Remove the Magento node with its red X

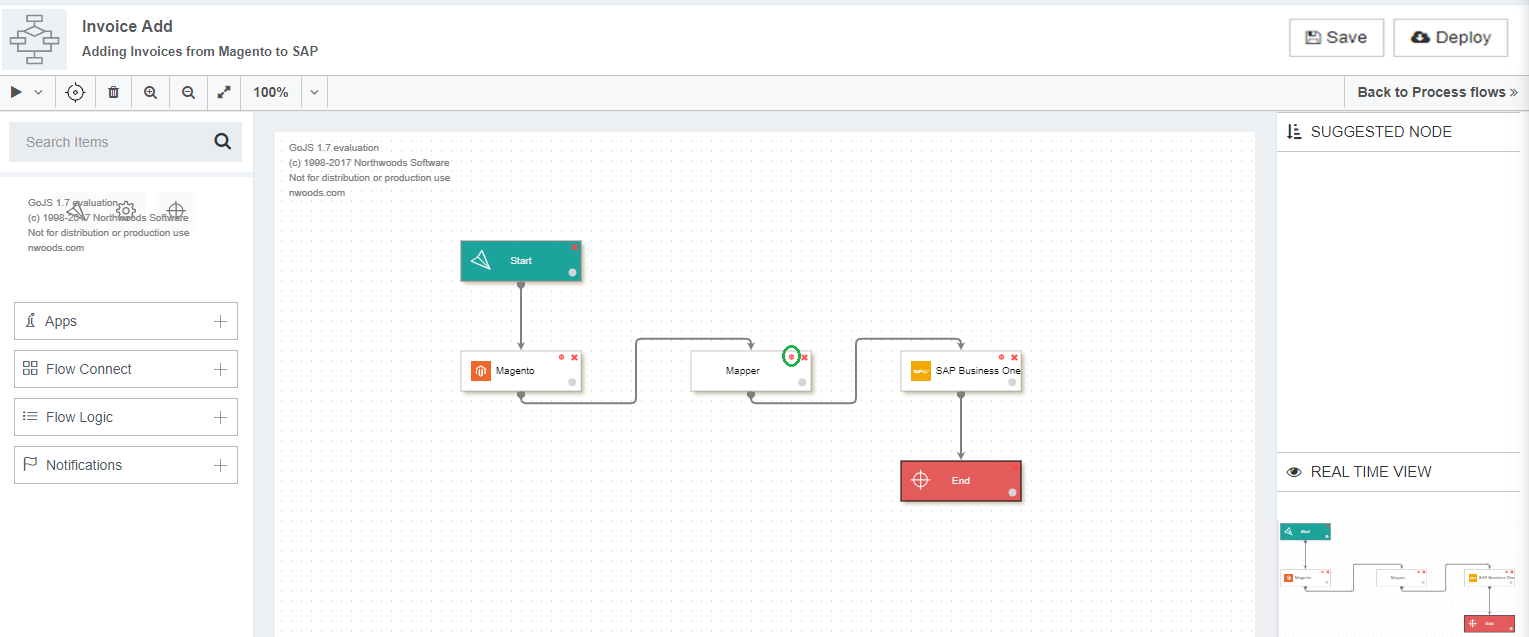pyautogui.click(x=574, y=357)
